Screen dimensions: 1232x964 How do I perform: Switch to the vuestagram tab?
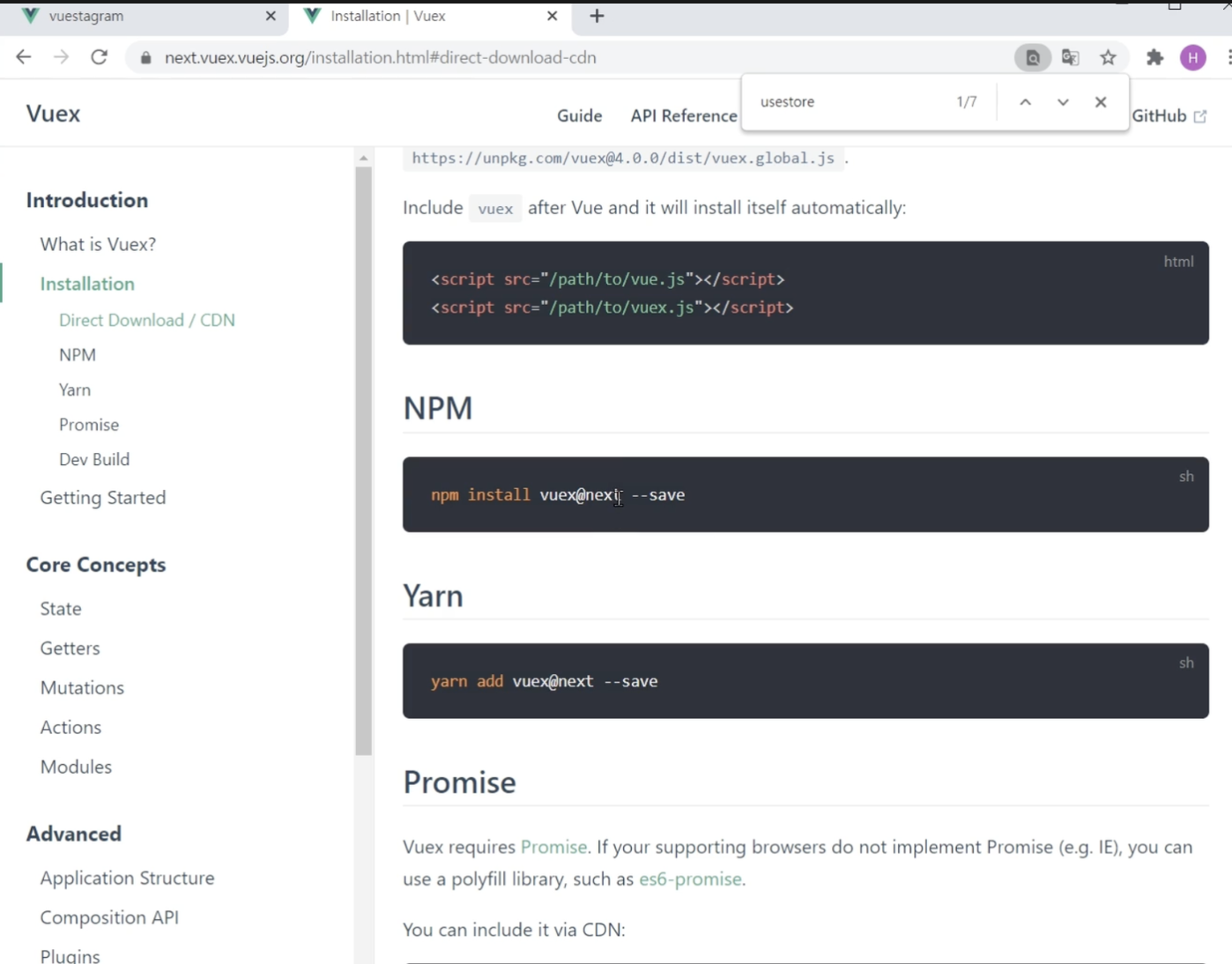[x=145, y=17]
